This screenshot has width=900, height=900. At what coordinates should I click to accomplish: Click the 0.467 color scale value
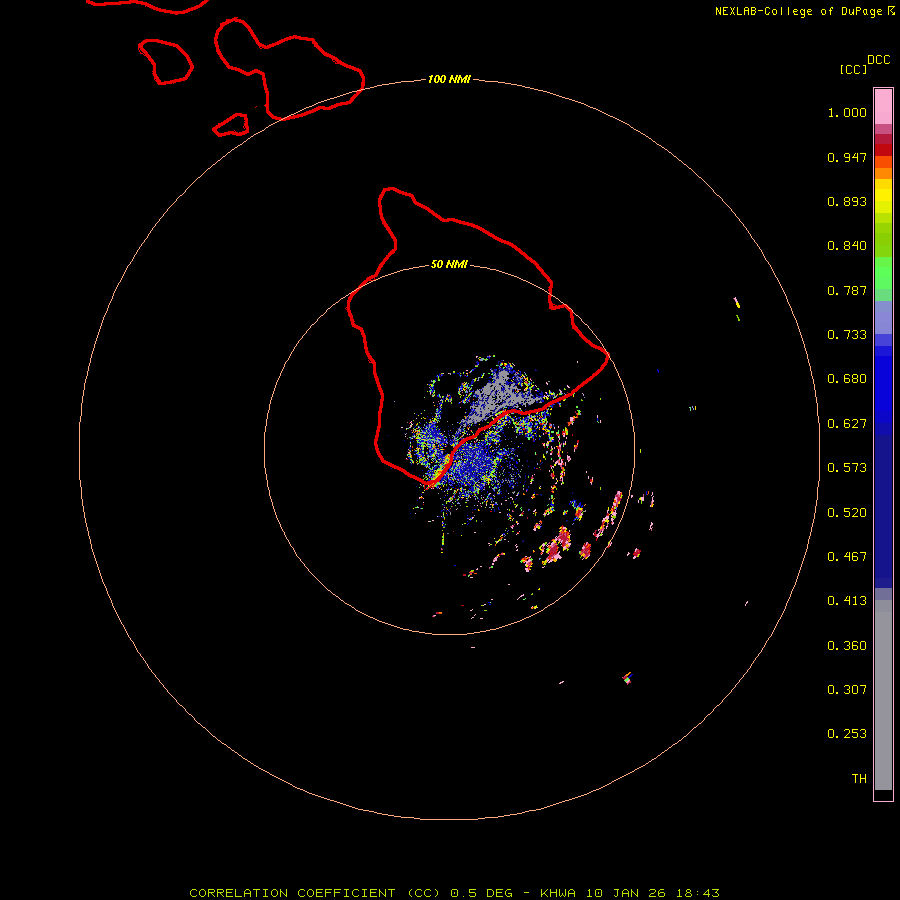[847, 557]
